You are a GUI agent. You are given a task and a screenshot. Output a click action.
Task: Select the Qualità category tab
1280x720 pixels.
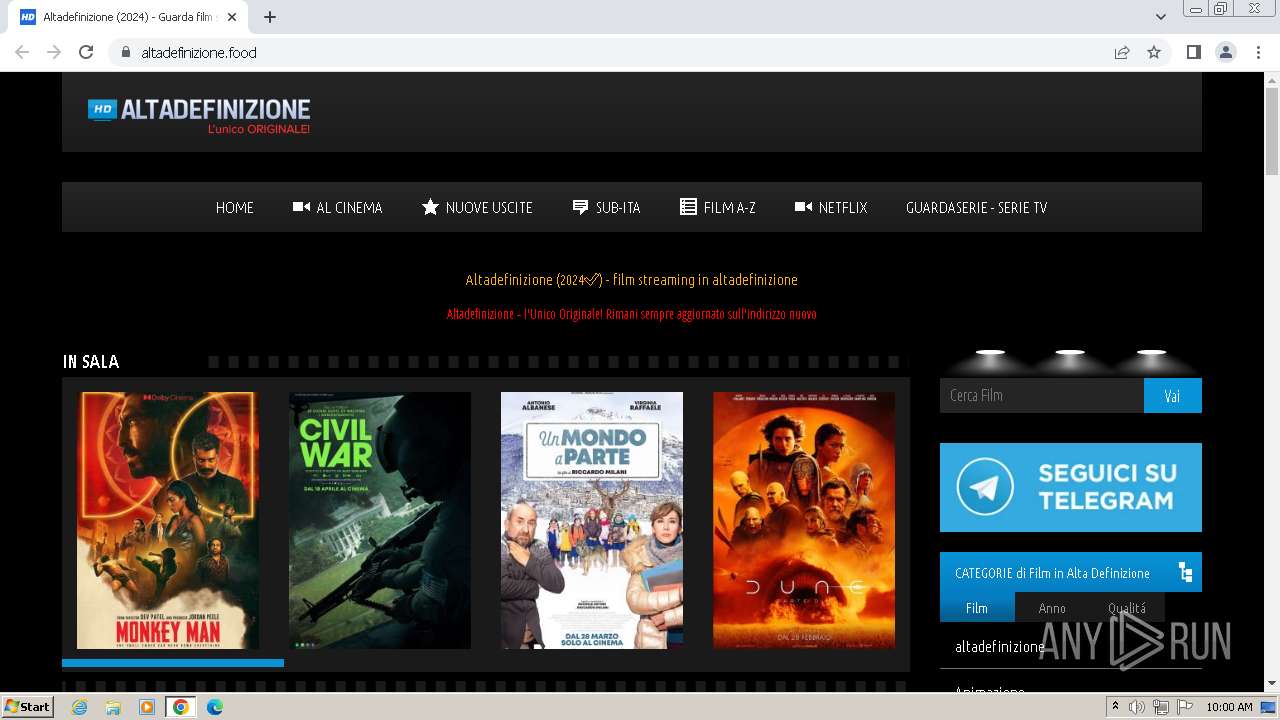click(x=1127, y=608)
